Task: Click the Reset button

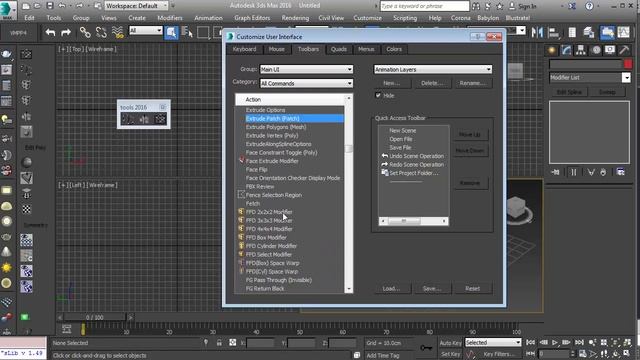Action: point(473,289)
